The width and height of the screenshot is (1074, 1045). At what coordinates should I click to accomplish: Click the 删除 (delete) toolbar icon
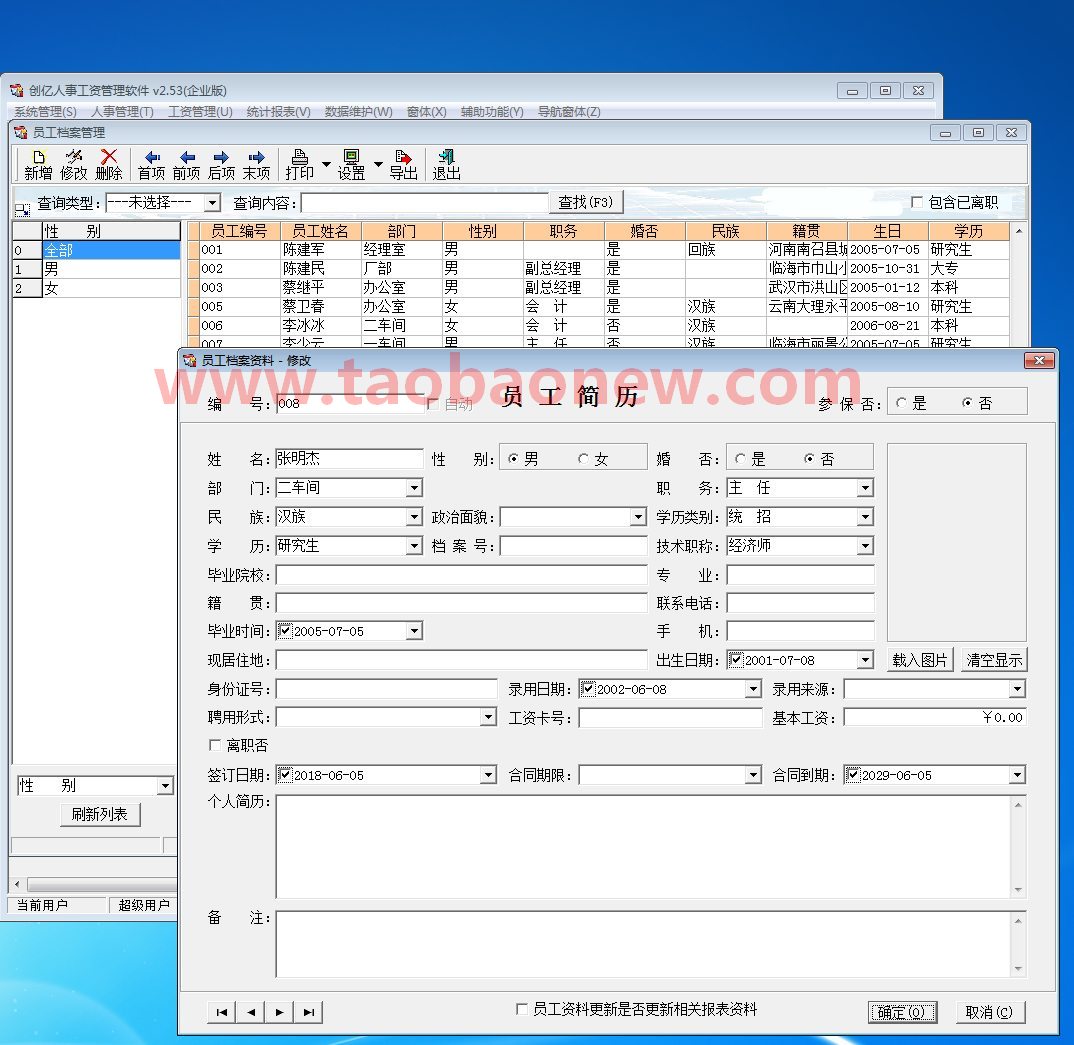pyautogui.click(x=108, y=165)
